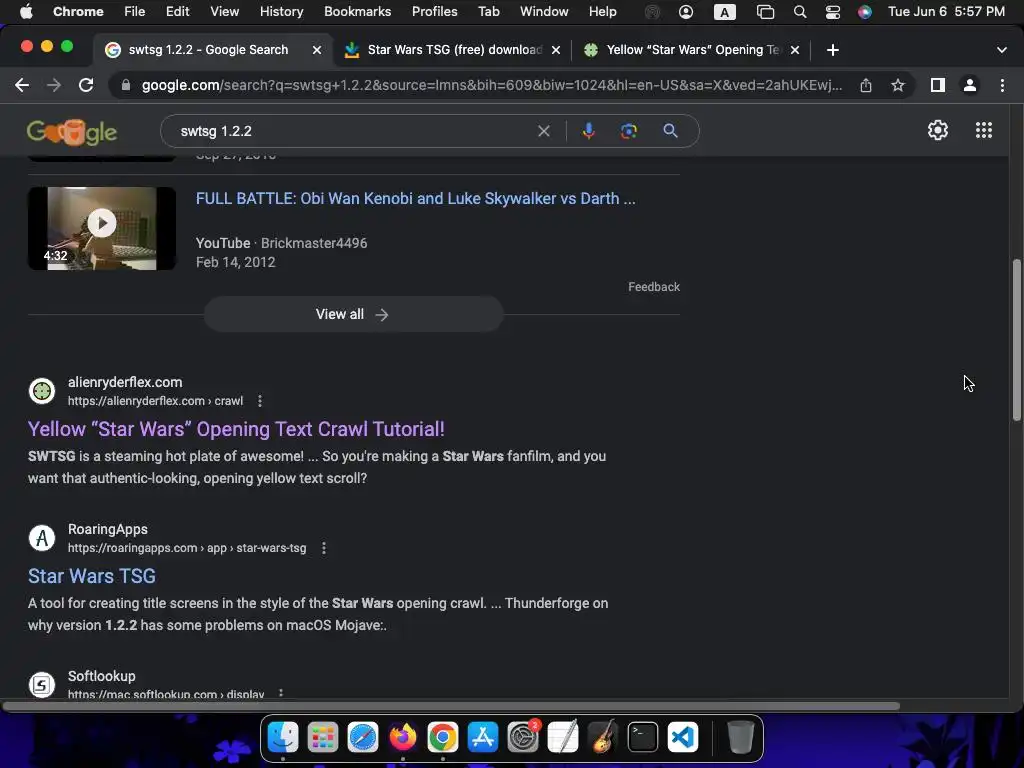Image resolution: width=1024 pixels, height=768 pixels.
Task: Open more options for RoaringApps result
Action: 324,548
